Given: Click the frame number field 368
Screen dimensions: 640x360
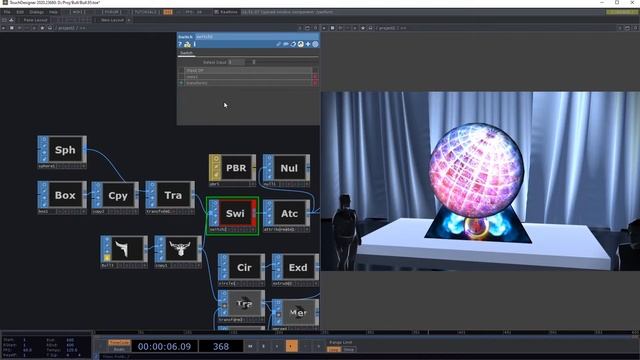Looking at the screenshot, I should [x=221, y=347].
